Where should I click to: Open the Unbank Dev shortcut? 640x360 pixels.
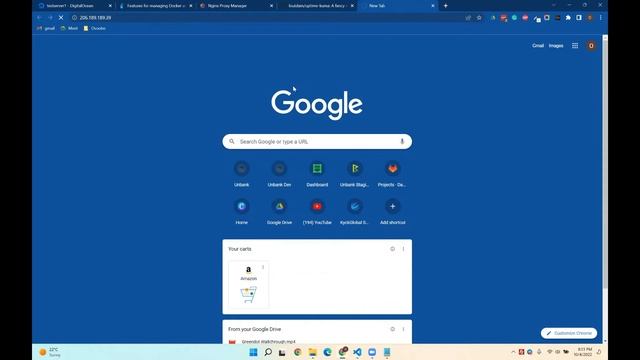pos(279,174)
